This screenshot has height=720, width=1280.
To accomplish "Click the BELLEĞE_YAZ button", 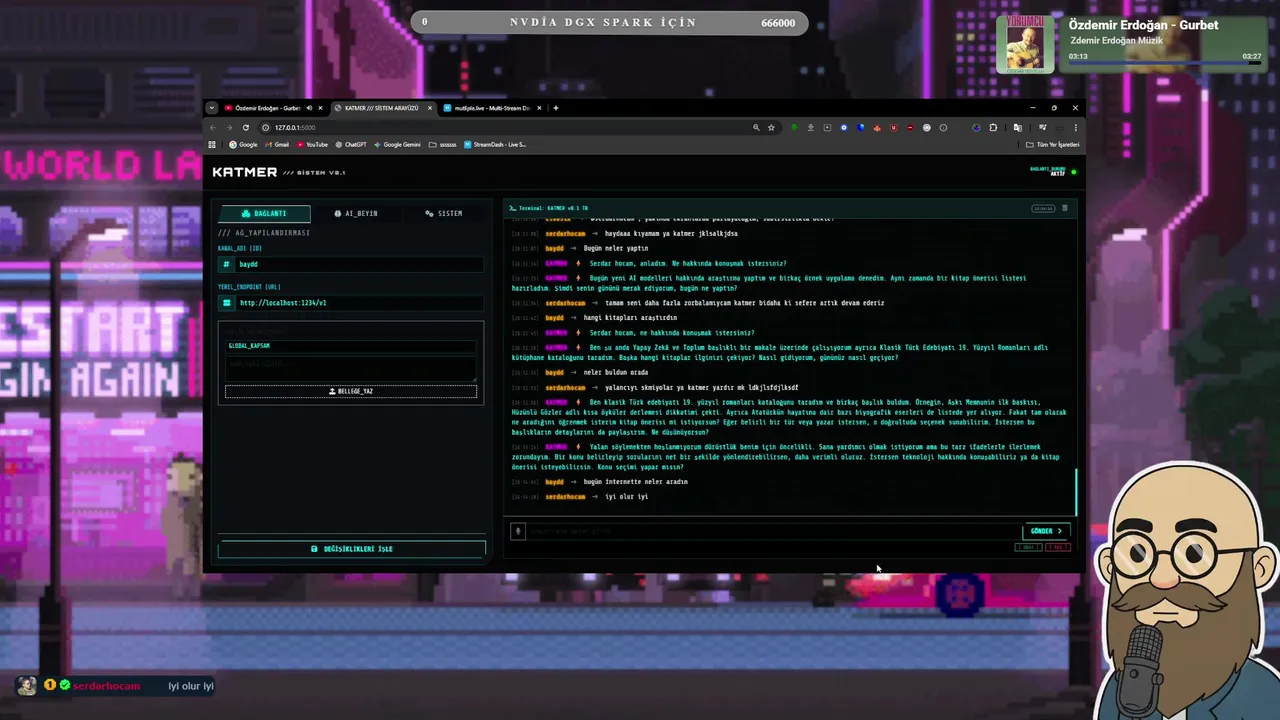I will [351, 391].
